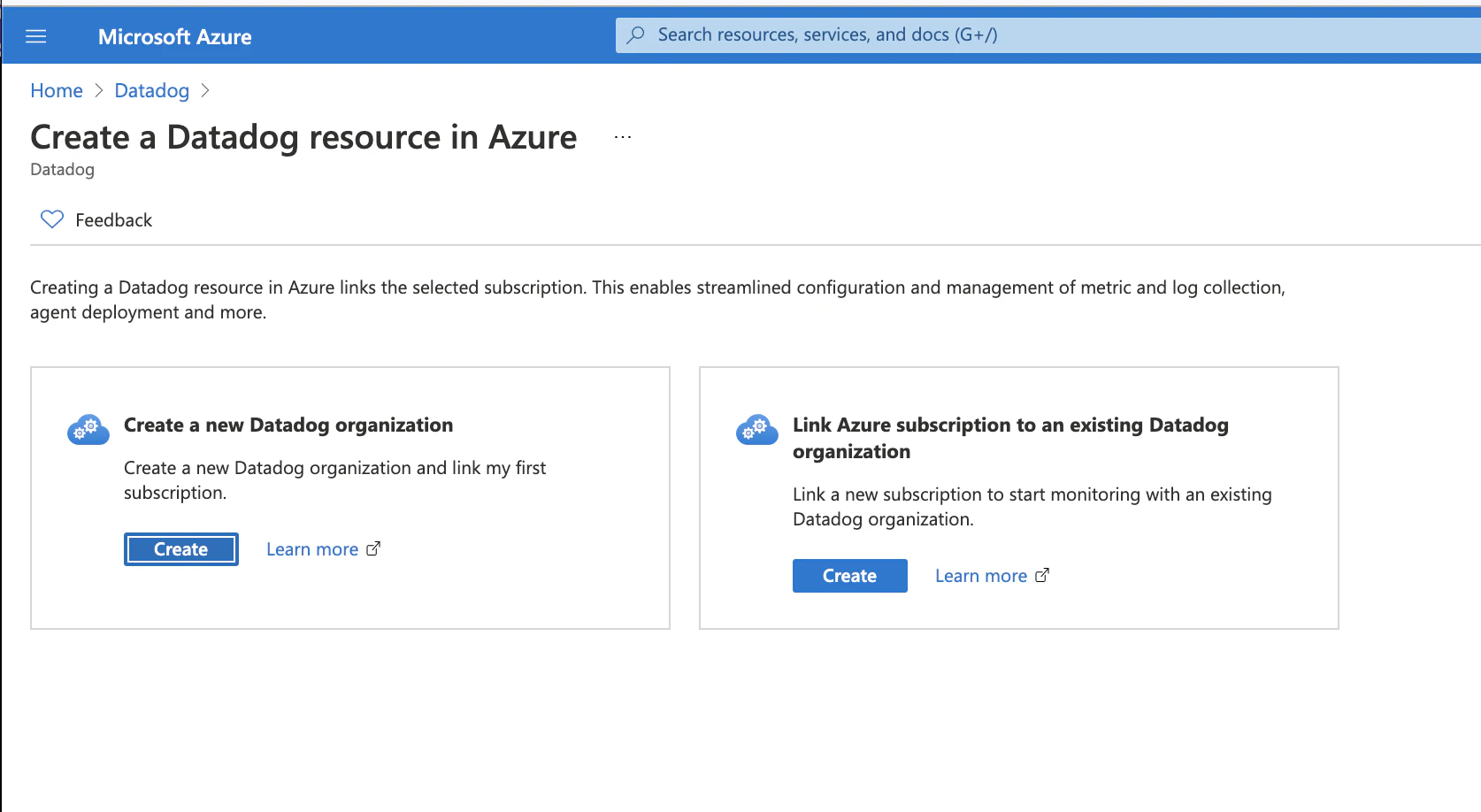Click the Feedback button
Viewport: 1481px width, 812px height.
(x=96, y=219)
